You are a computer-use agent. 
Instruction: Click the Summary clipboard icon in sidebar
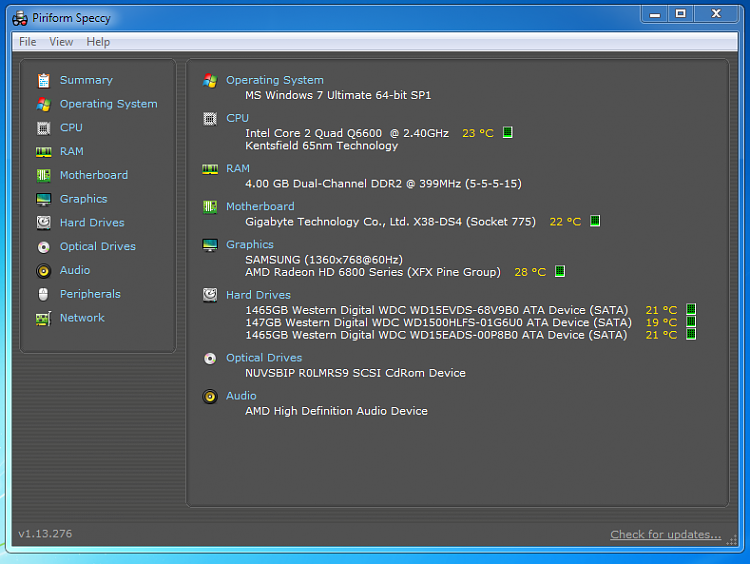(x=44, y=80)
